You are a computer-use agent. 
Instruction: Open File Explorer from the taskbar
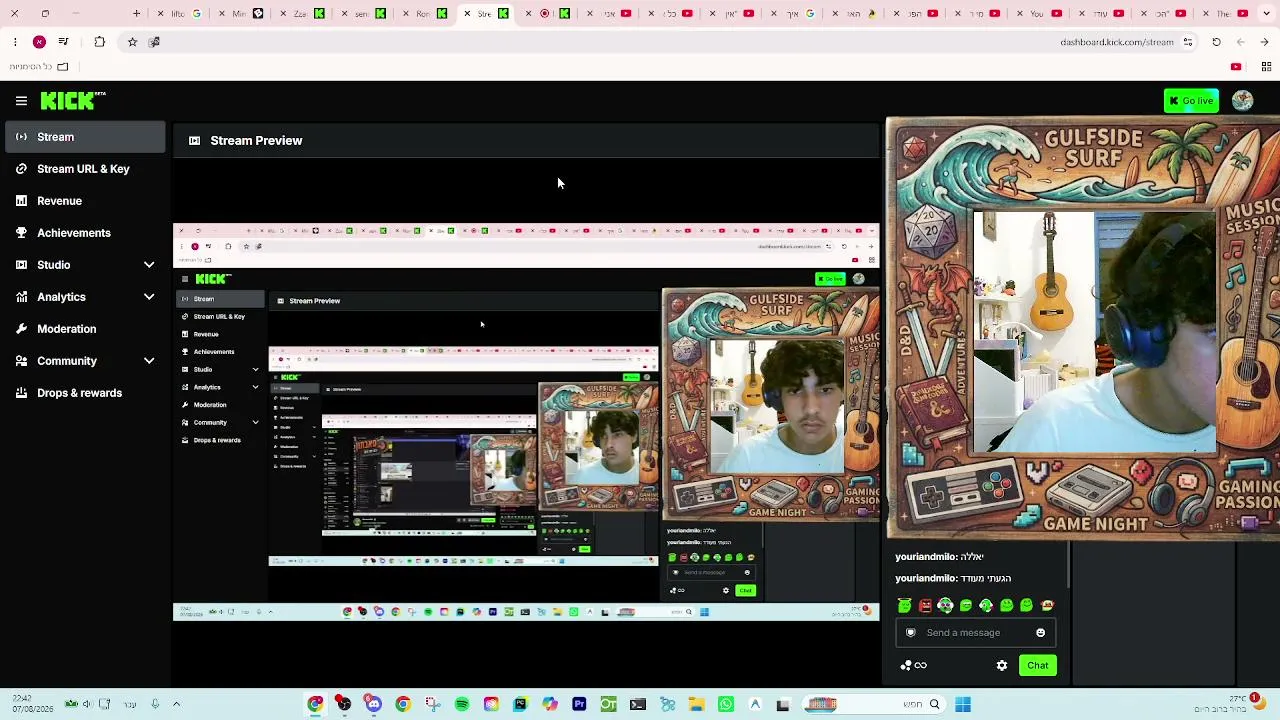point(696,705)
